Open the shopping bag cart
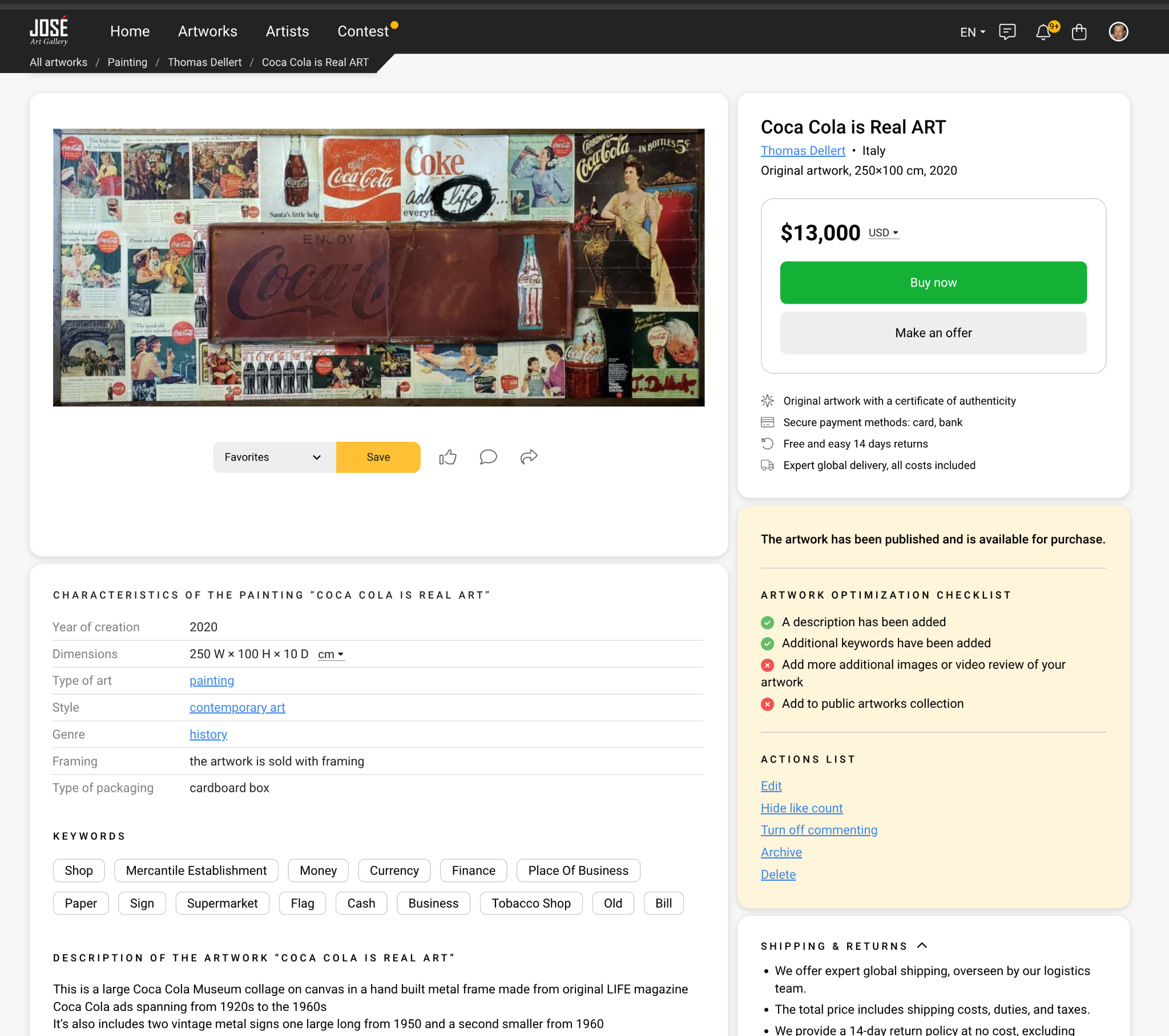The width and height of the screenshot is (1169, 1036). click(x=1079, y=31)
